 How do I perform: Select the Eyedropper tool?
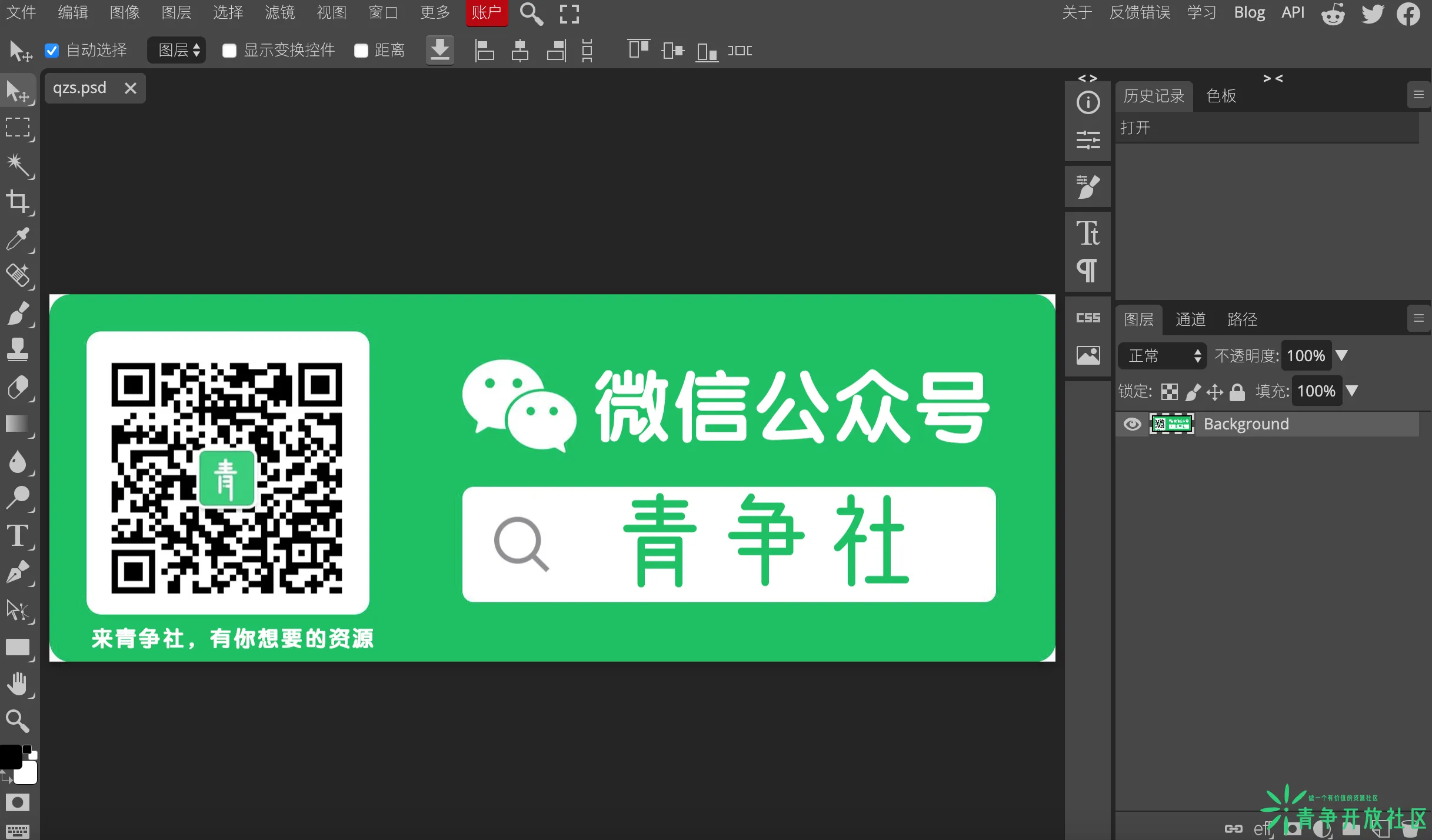18,239
